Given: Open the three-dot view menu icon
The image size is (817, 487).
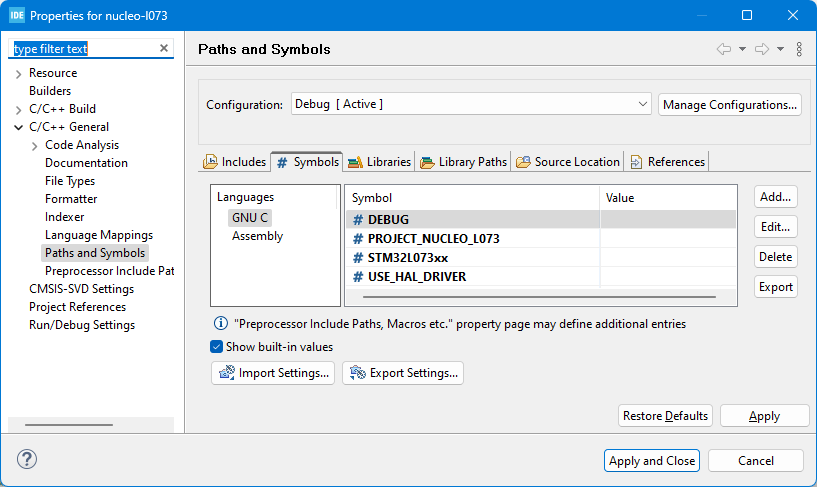Looking at the screenshot, I should 799,49.
